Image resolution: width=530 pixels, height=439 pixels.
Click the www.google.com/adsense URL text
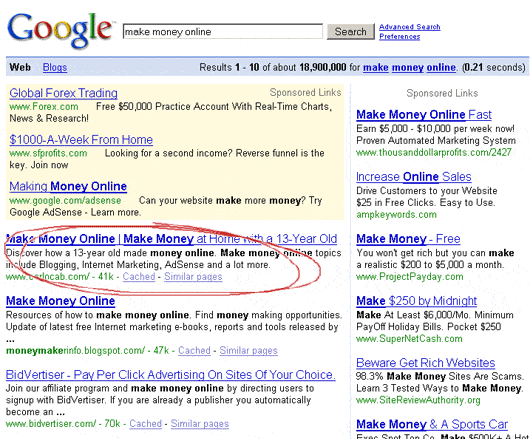click(65, 200)
